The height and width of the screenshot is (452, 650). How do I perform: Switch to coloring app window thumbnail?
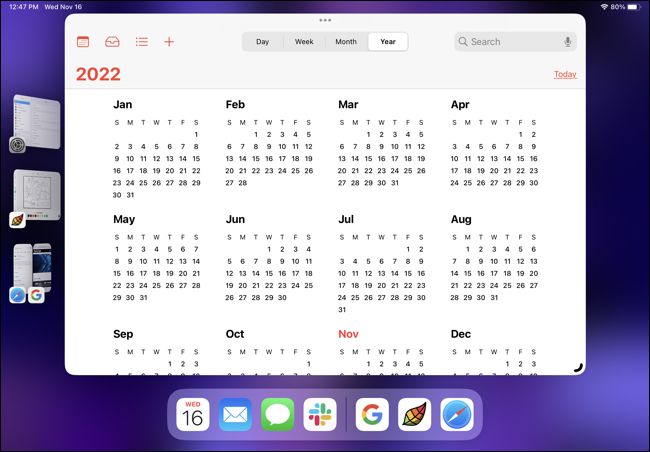[x=37, y=194]
